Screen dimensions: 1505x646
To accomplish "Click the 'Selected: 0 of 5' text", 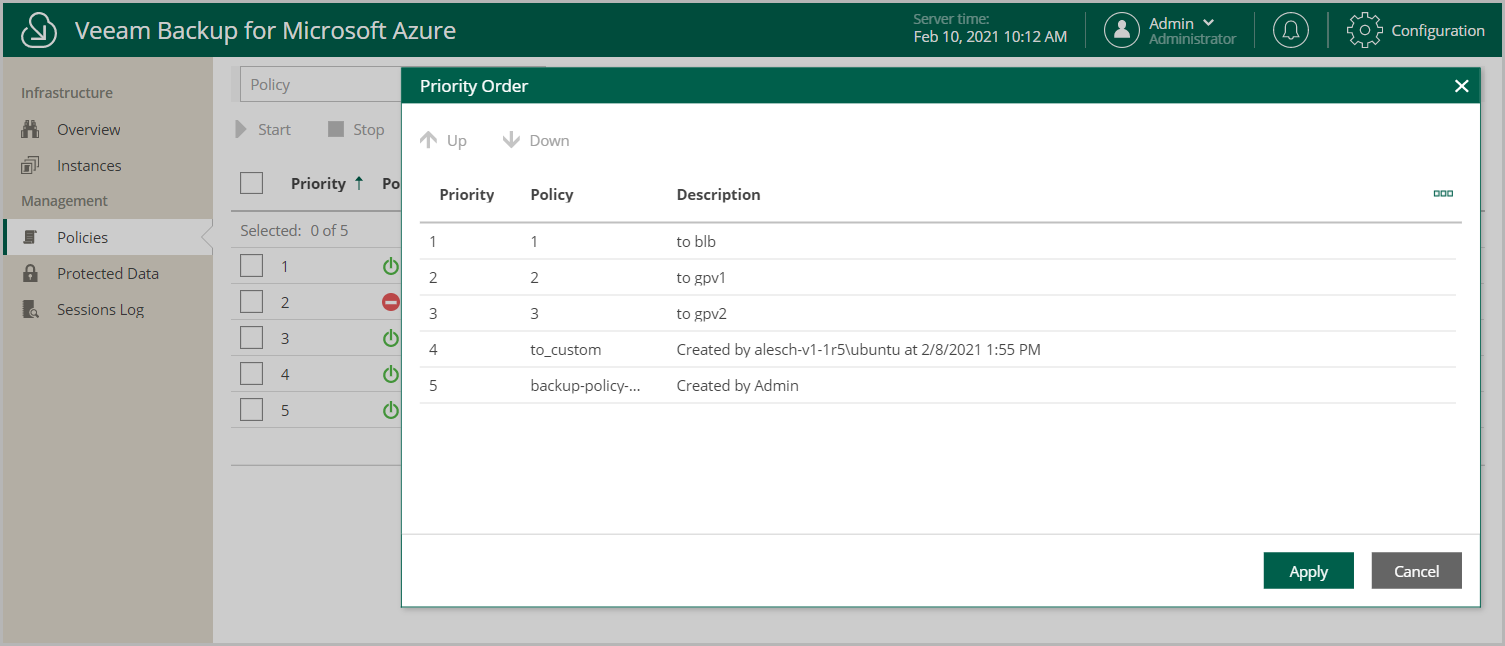I will [294, 230].
